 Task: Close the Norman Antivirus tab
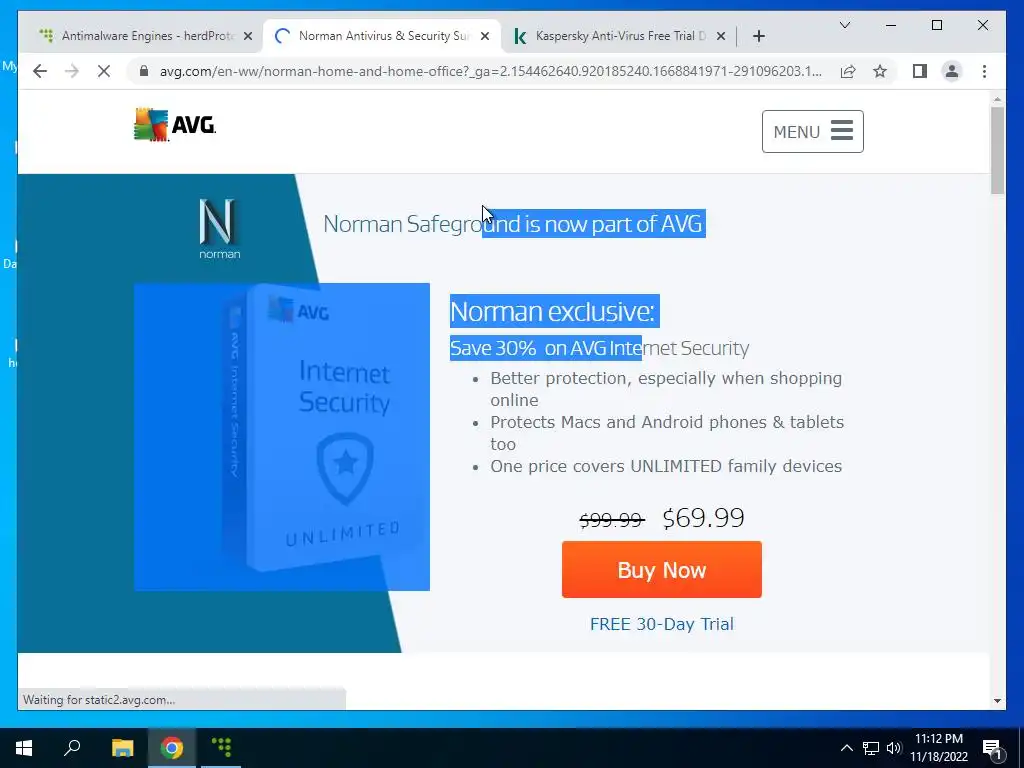click(x=485, y=36)
